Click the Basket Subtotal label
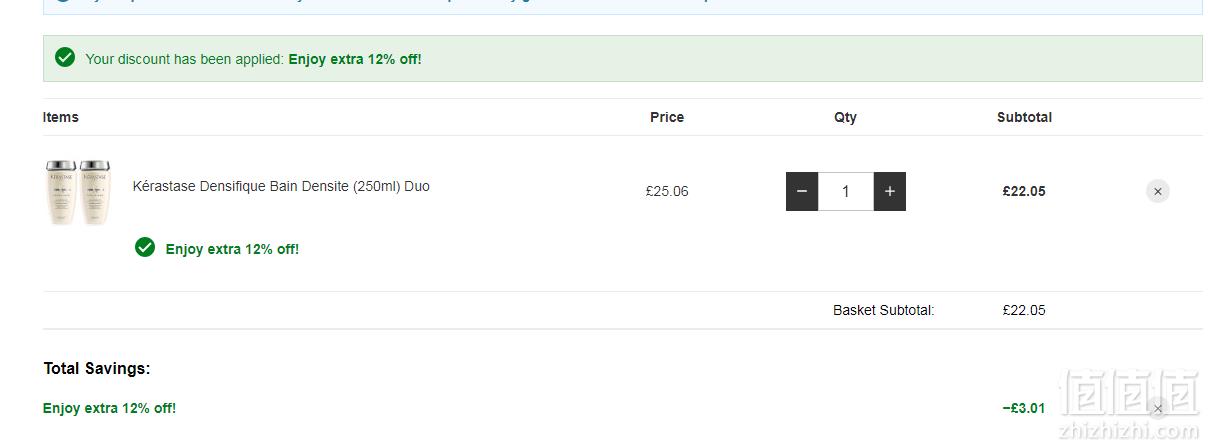The height and width of the screenshot is (448, 1208). coord(884,310)
